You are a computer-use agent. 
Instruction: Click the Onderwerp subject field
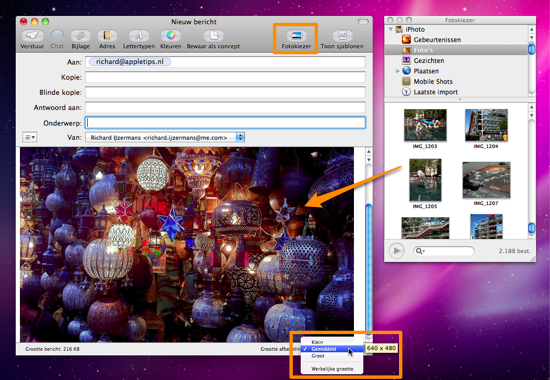coord(225,122)
